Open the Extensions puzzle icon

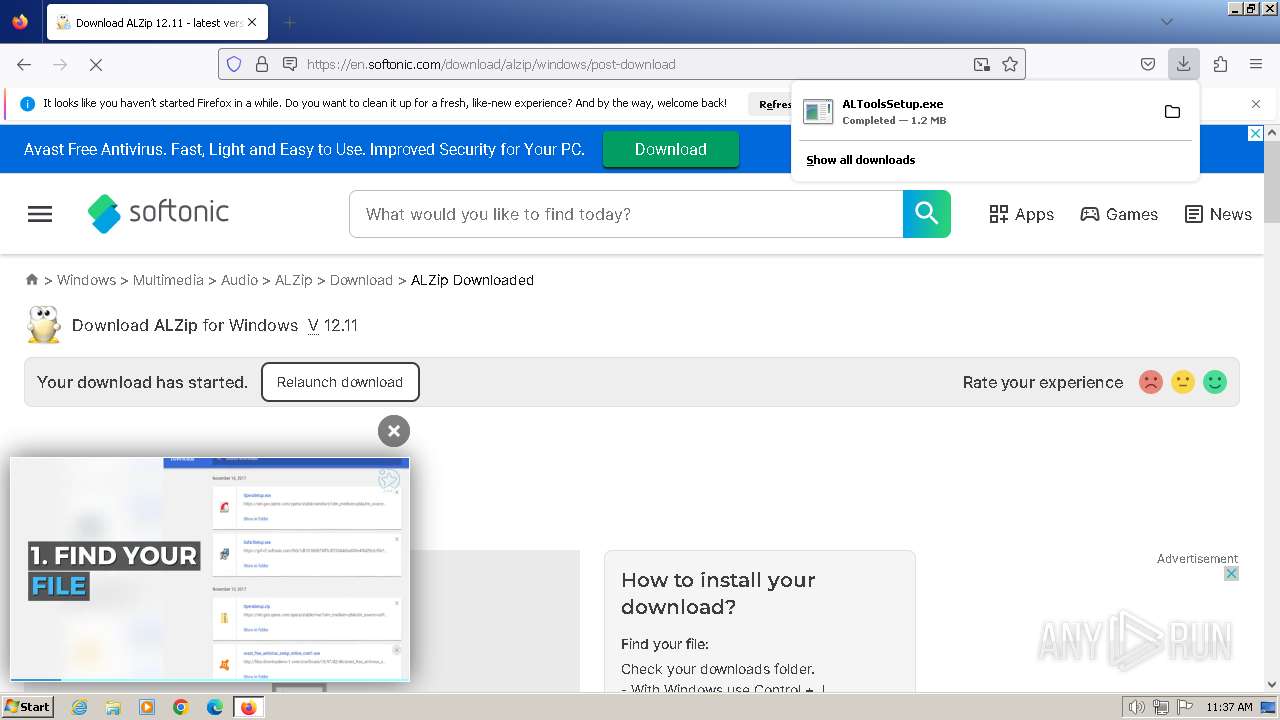tap(1220, 64)
